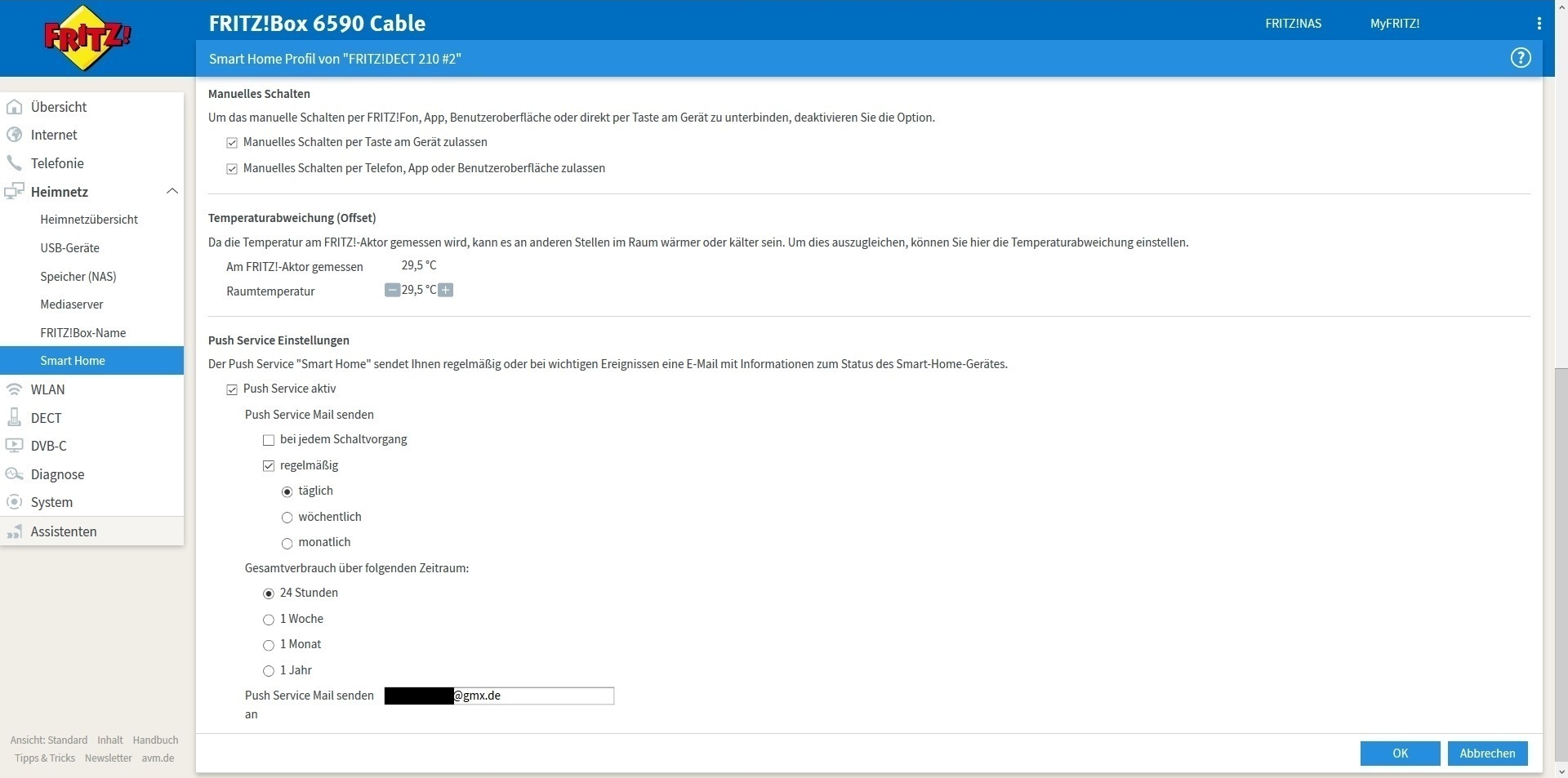1568x778 pixels.
Task: Choose the '24 Stunden' period option
Action: pos(269,594)
